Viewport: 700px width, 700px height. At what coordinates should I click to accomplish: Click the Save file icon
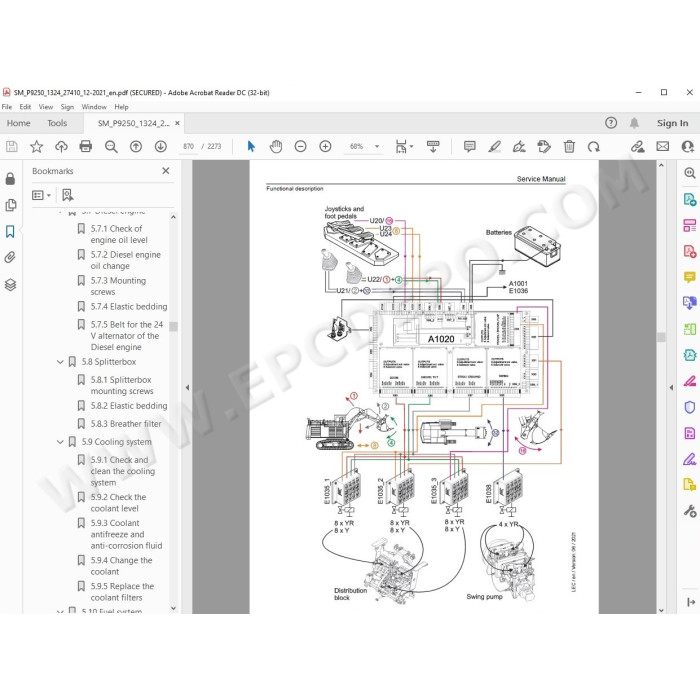click(x=12, y=146)
